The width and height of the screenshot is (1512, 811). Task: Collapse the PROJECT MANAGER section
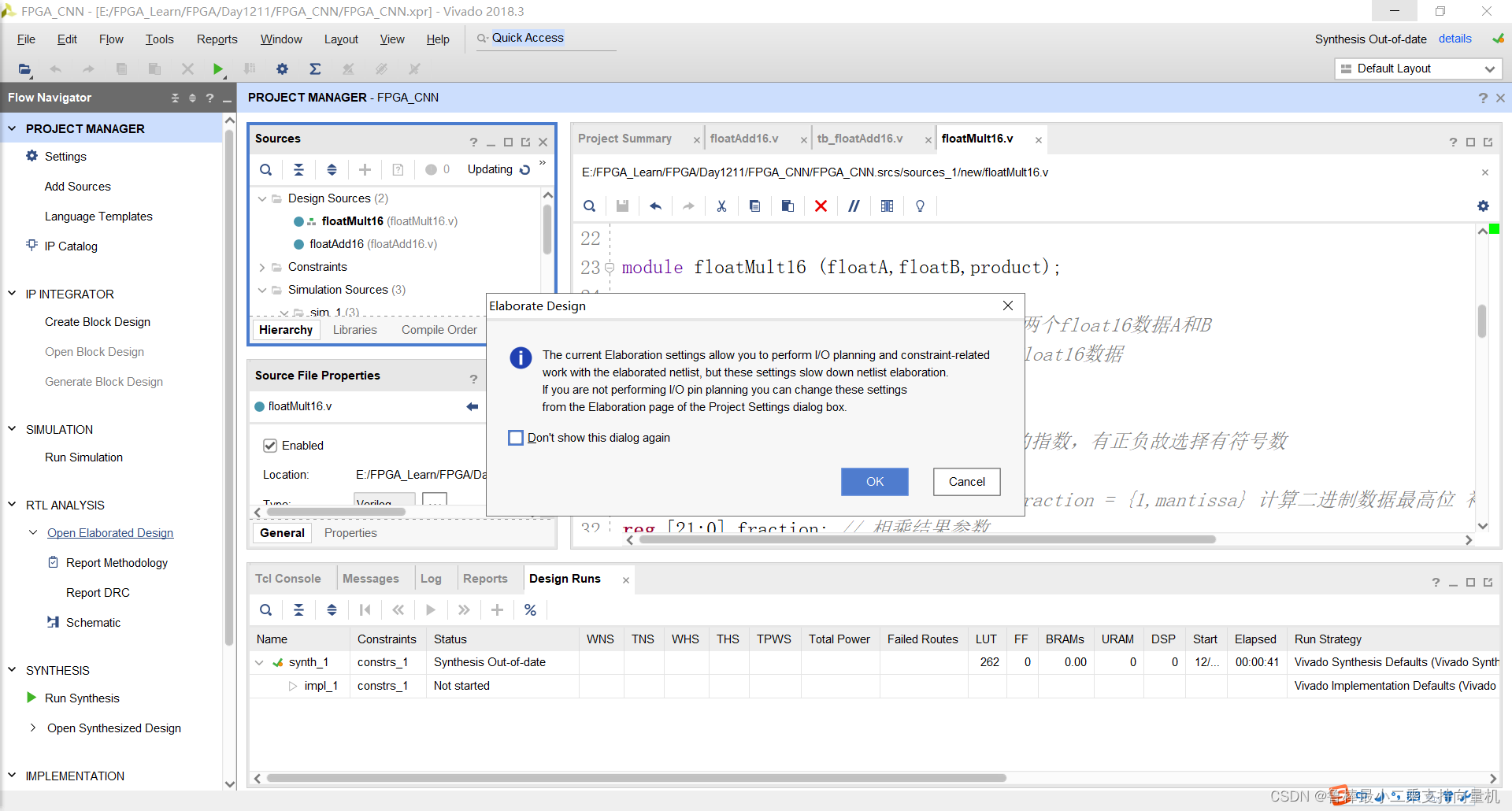point(12,128)
